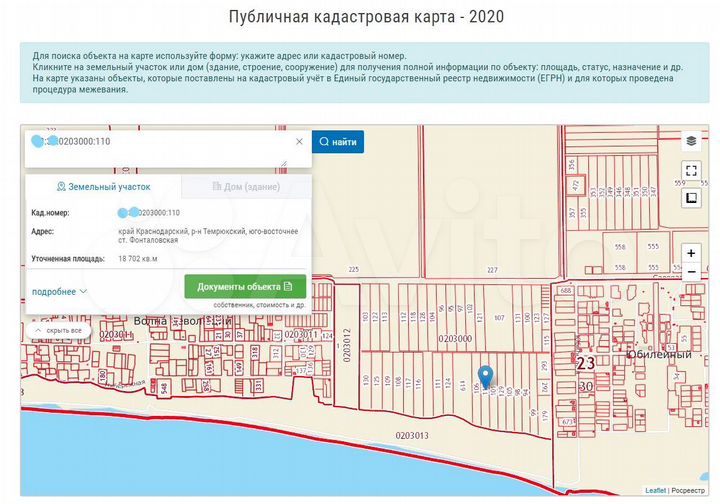
Task: Select parcel 688 on the map
Action: click(x=566, y=291)
